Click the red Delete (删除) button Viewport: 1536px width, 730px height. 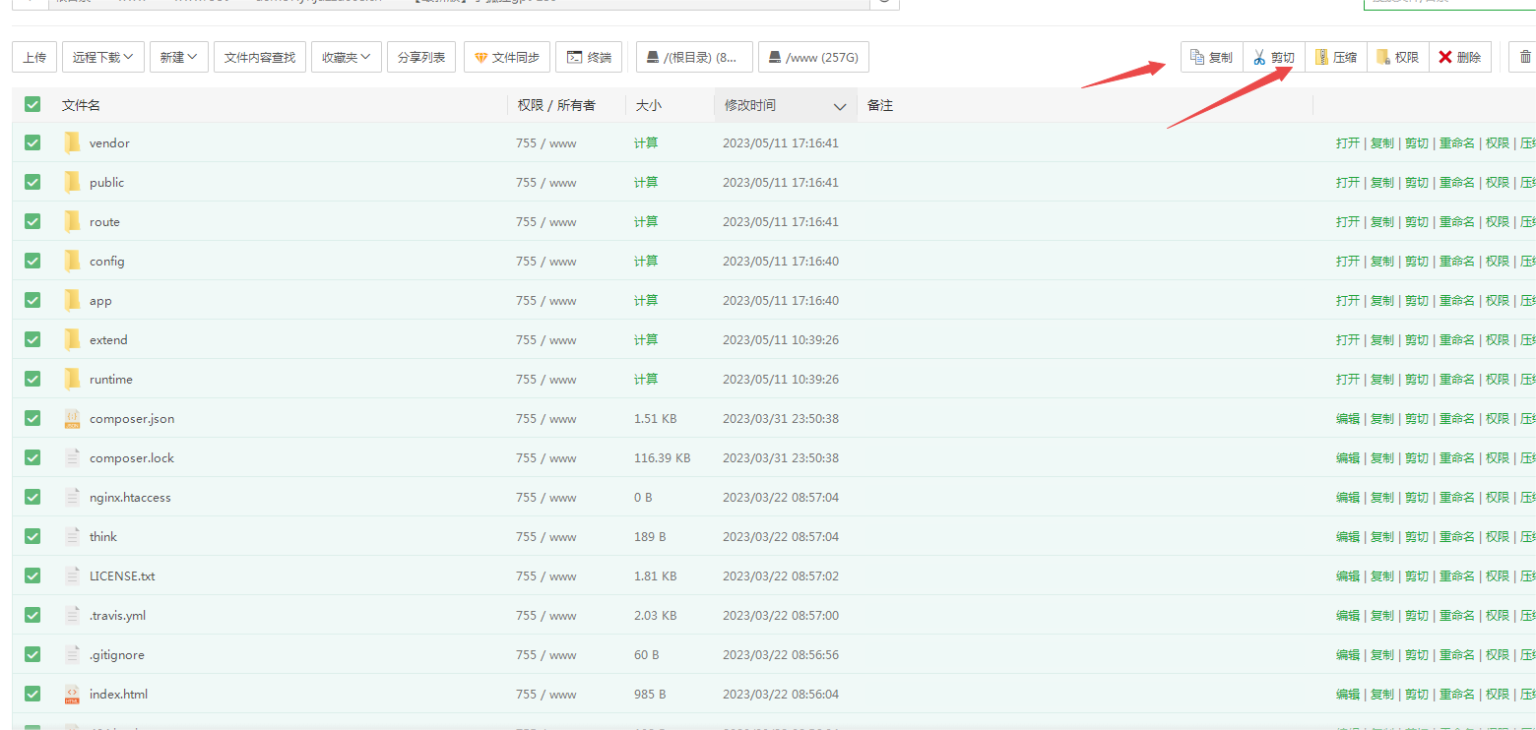pyautogui.click(x=1460, y=57)
